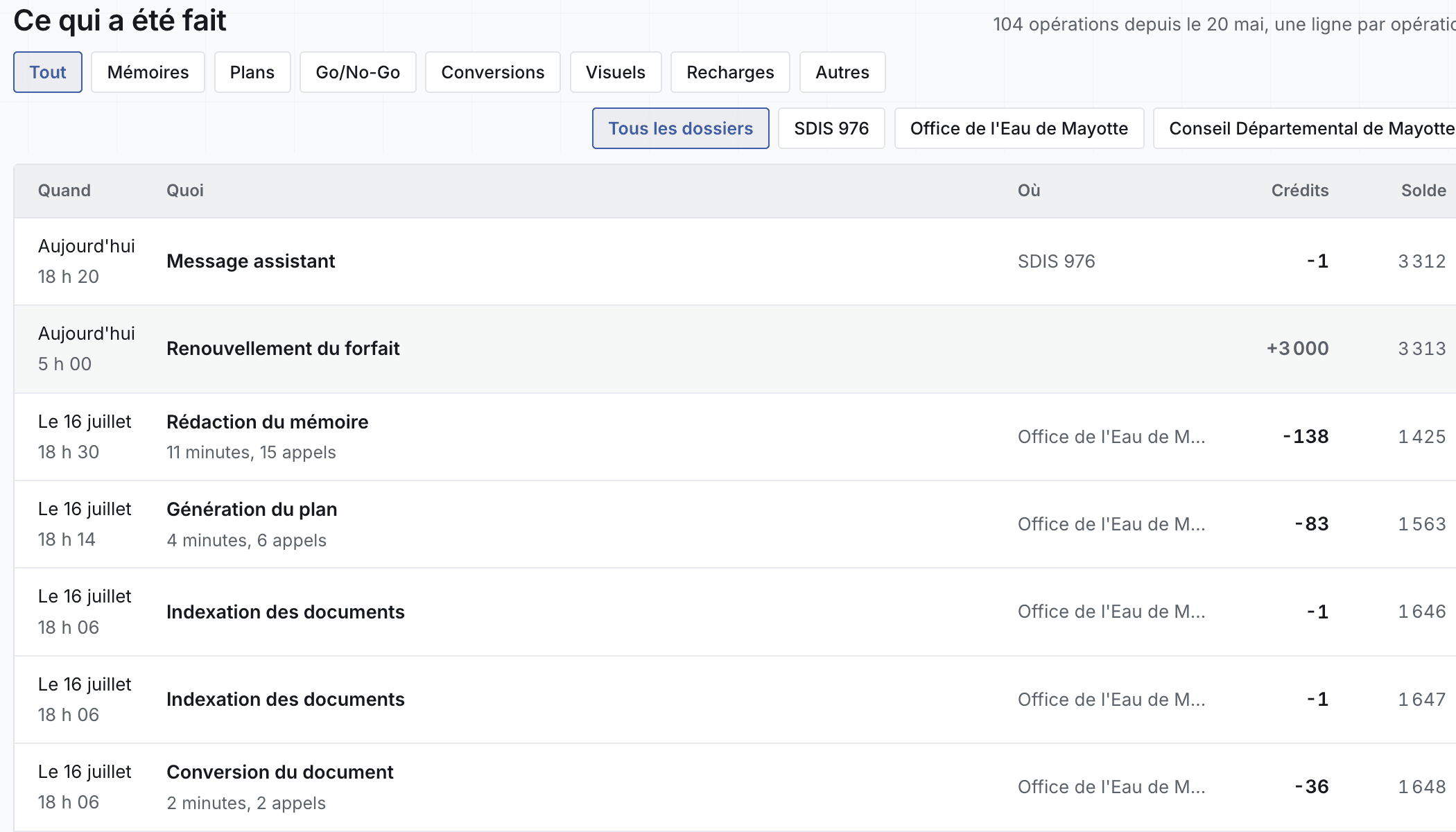Viewport: 1456px width, 832px height.
Task: Switch to the Go/No-Go filter
Action: pyautogui.click(x=358, y=72)
